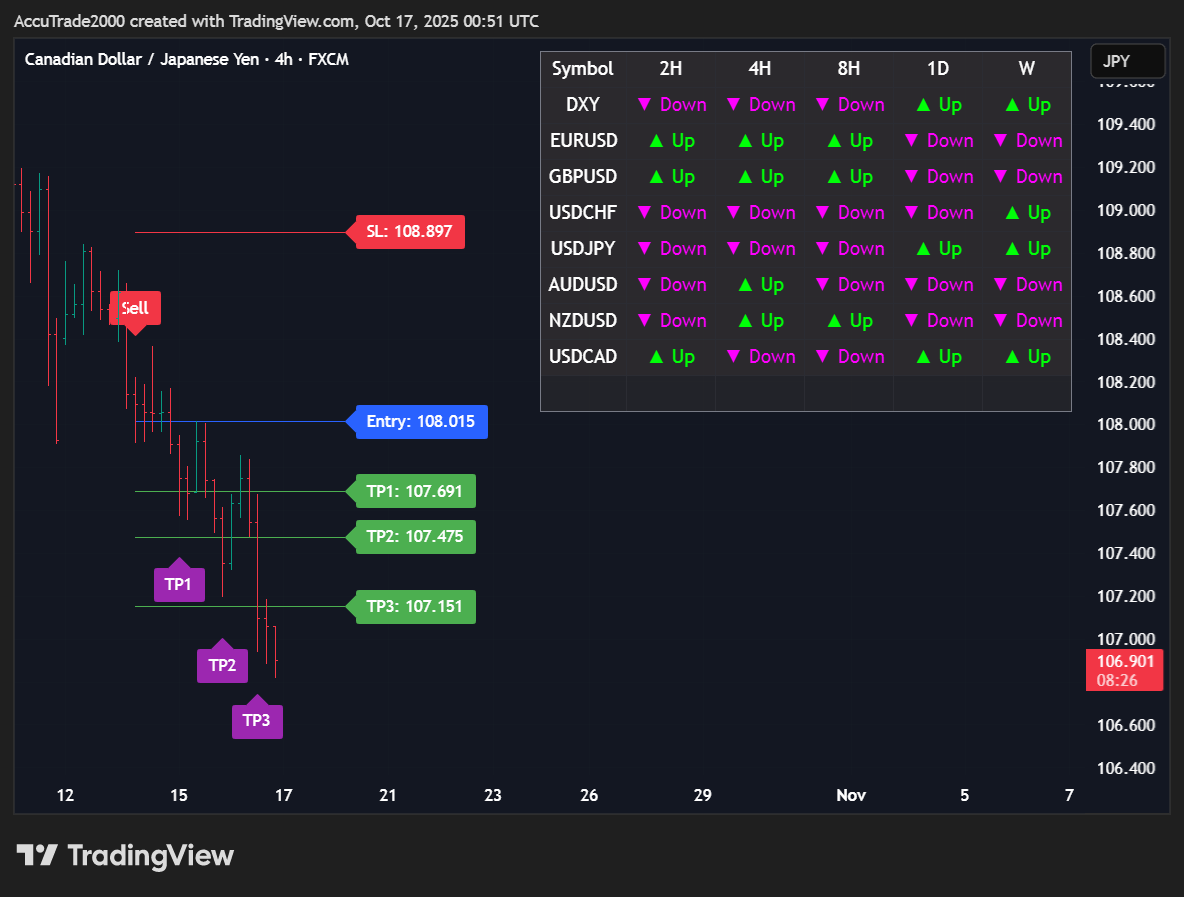Screen dimensions: 1184x897
Task: Click the purple TP3 marker below the candles
Action: (257, 720)
